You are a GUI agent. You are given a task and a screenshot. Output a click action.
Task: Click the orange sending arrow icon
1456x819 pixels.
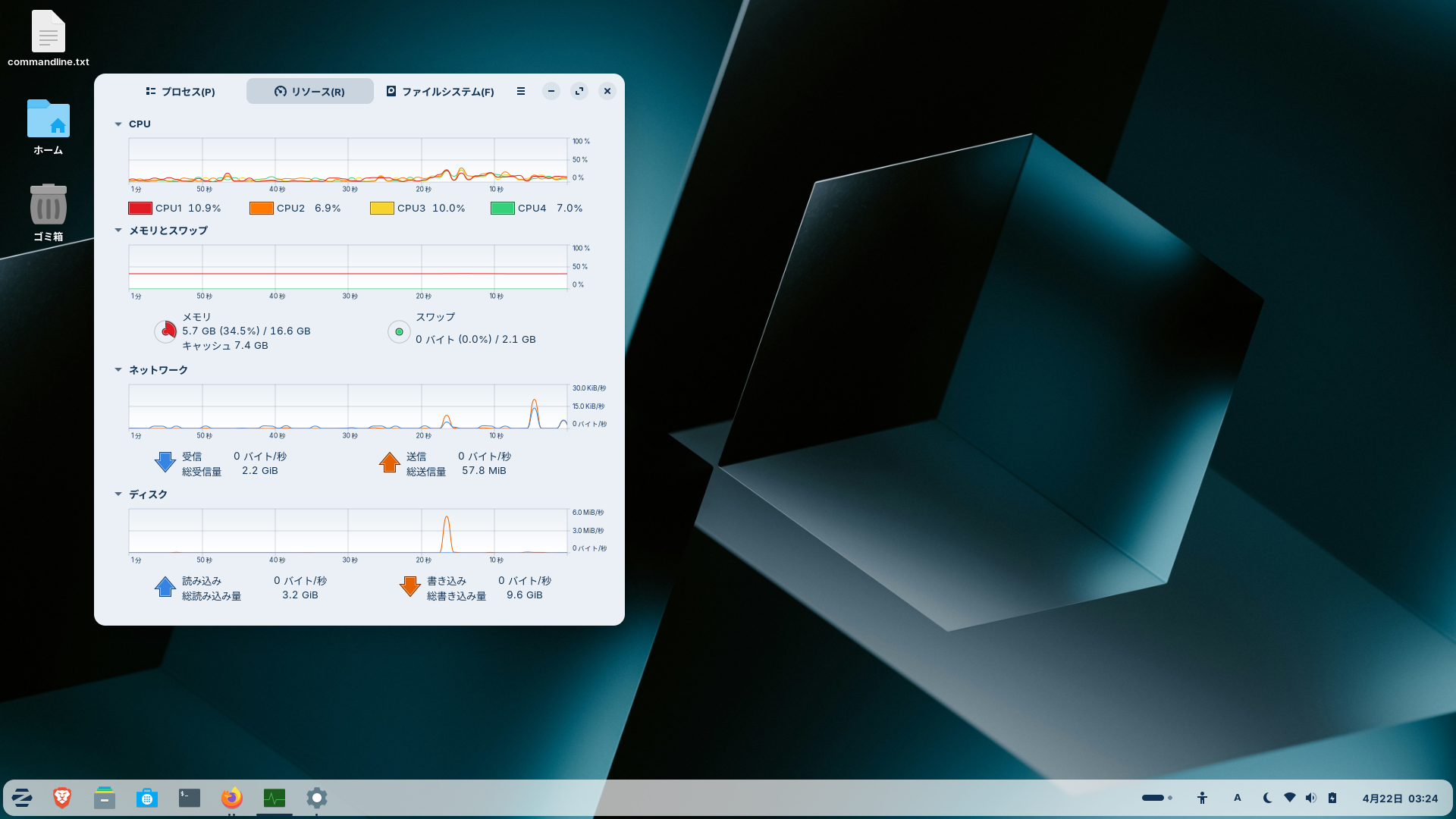(x=389, y=463)
